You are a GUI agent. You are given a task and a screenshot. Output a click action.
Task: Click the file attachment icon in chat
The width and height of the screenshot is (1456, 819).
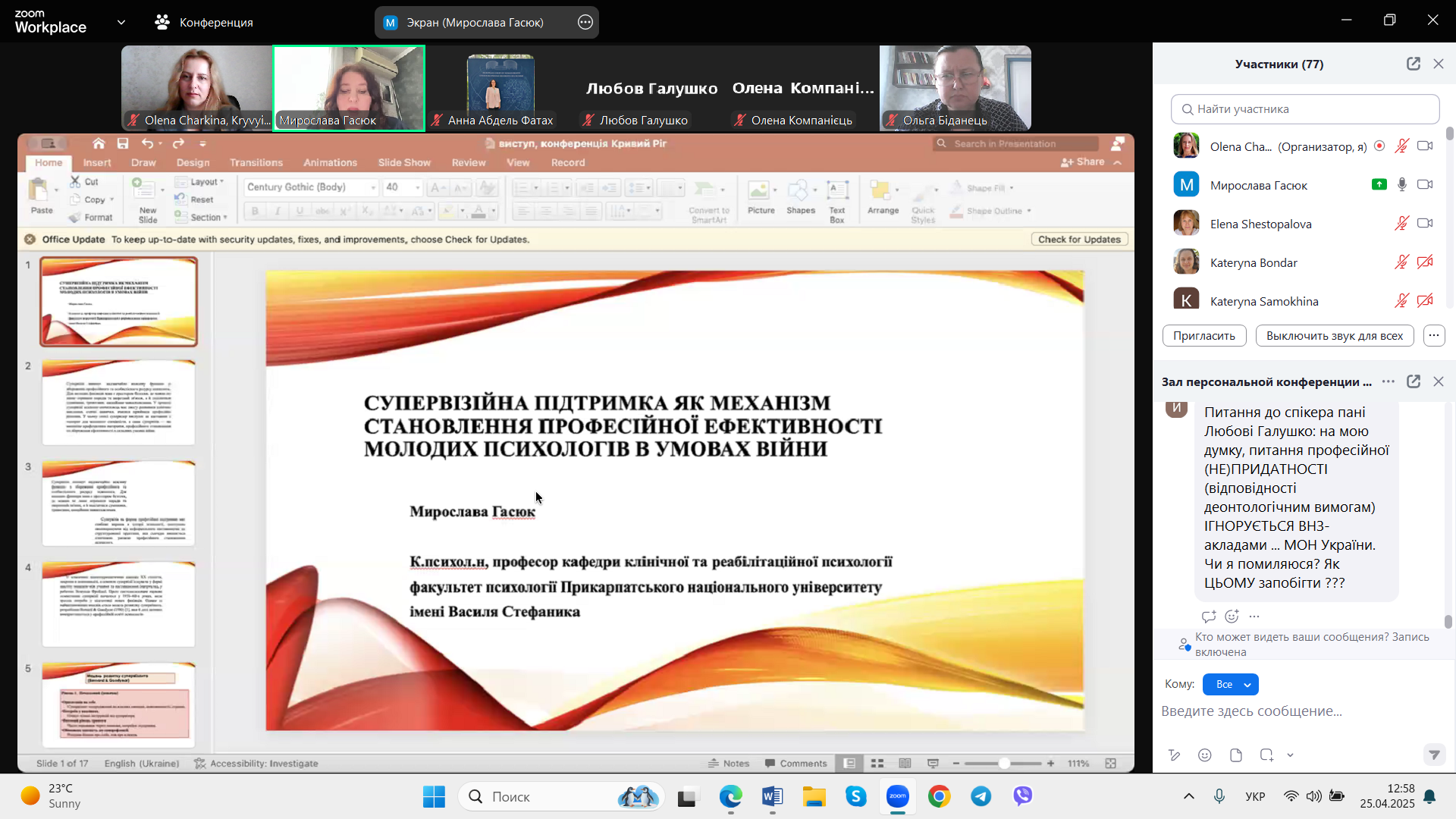(1236, 755)
